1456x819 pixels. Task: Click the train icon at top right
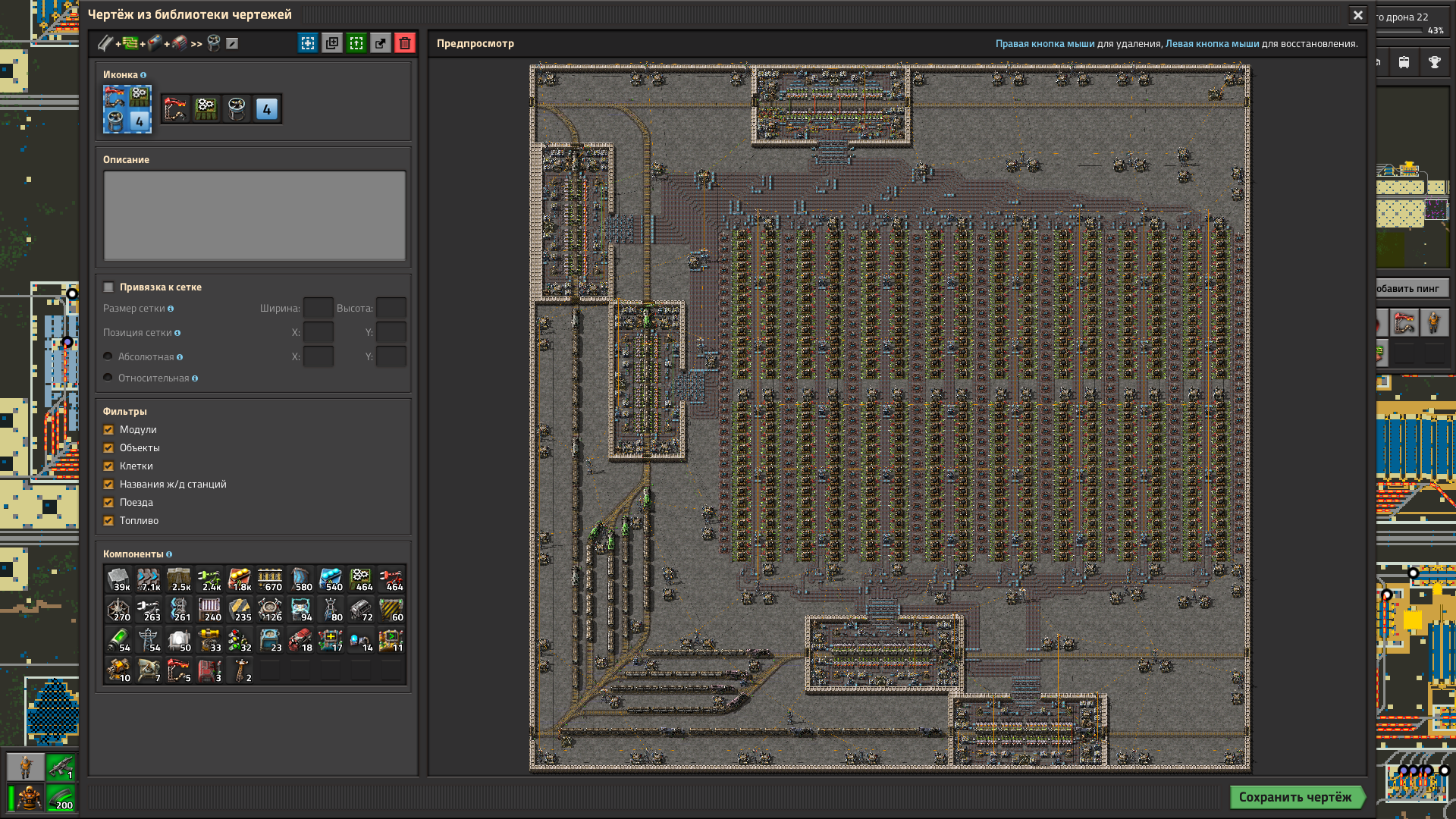tap(1404, 62)
